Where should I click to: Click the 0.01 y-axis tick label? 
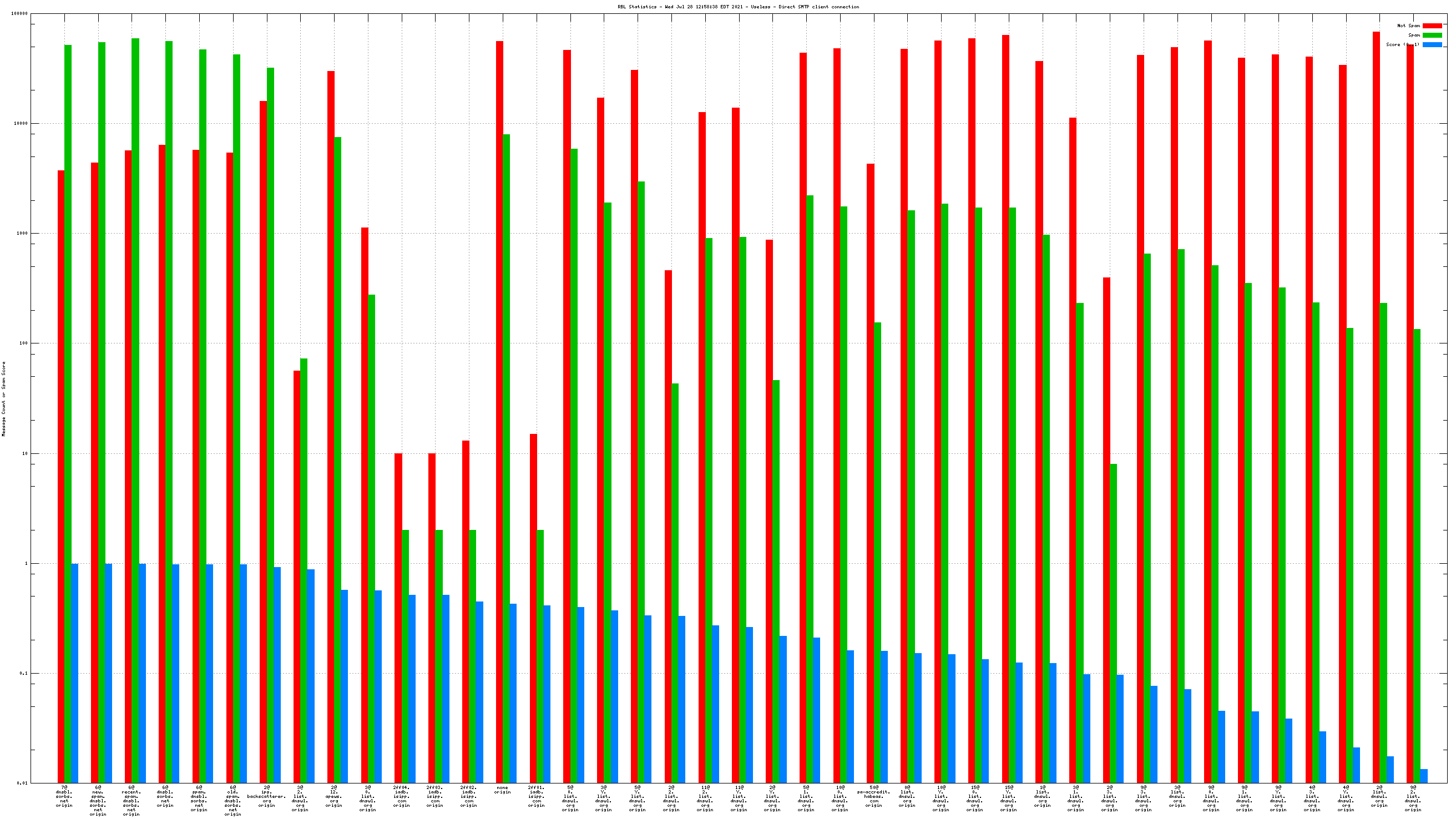(22, 783)
